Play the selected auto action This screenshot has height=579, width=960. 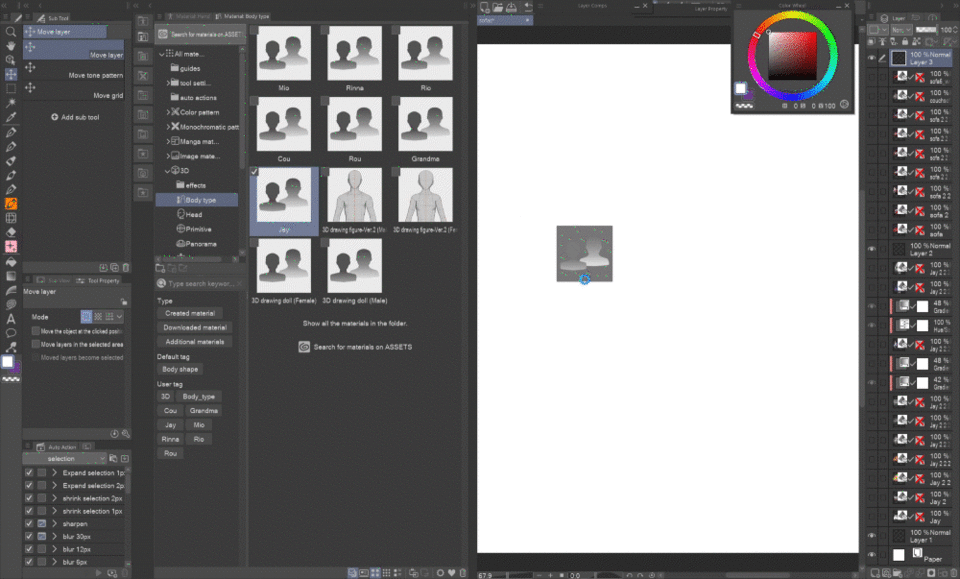[99, 573]
